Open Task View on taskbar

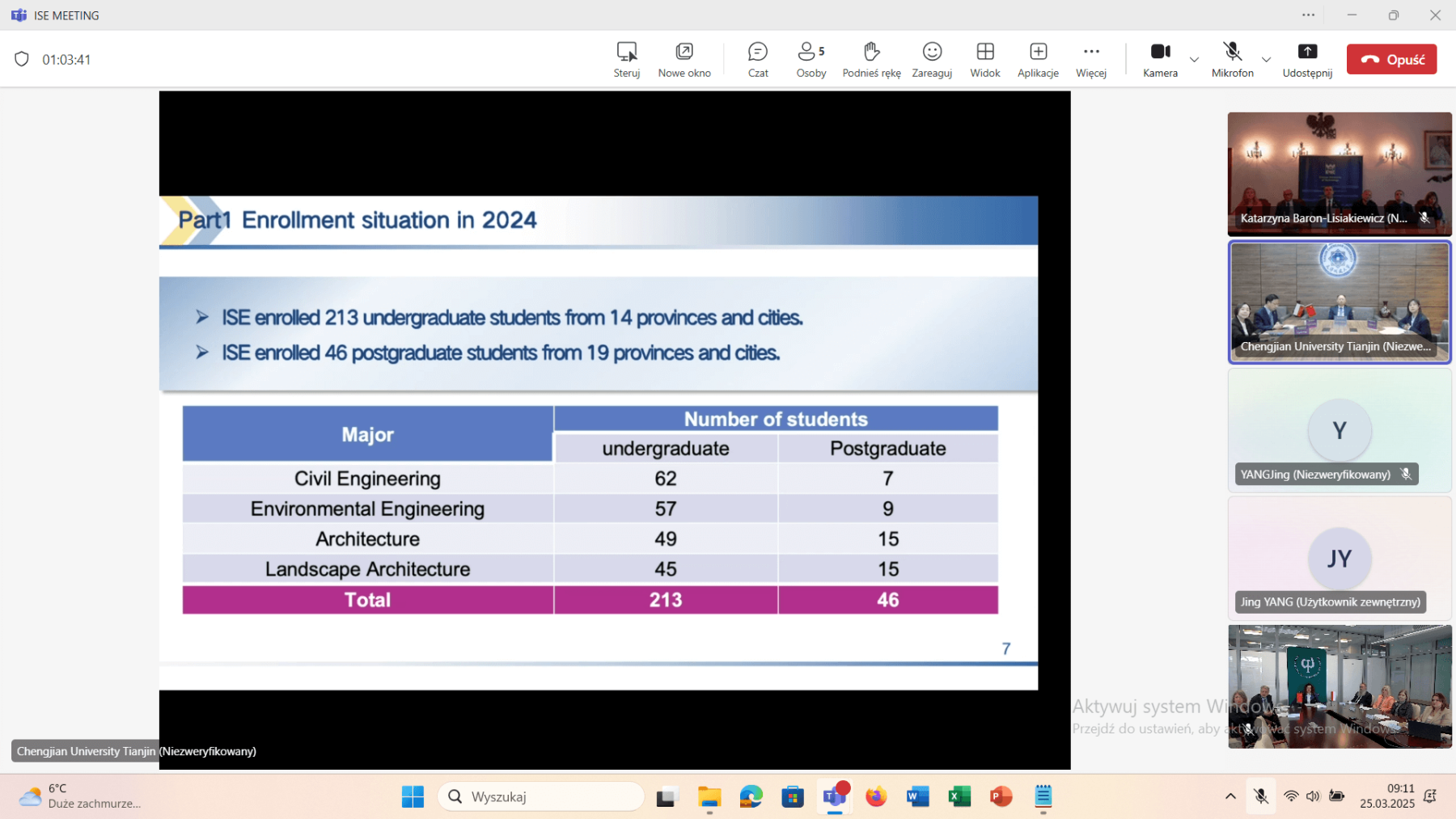pos(666,797)
